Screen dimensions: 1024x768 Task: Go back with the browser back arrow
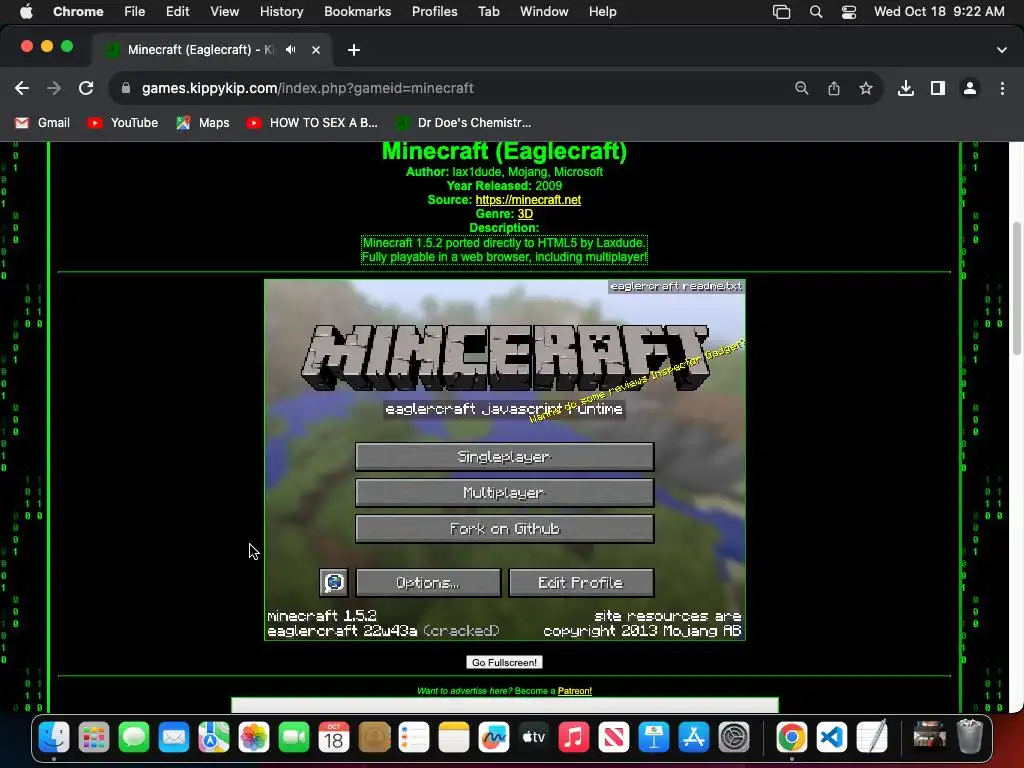click(x=22, y=88)
